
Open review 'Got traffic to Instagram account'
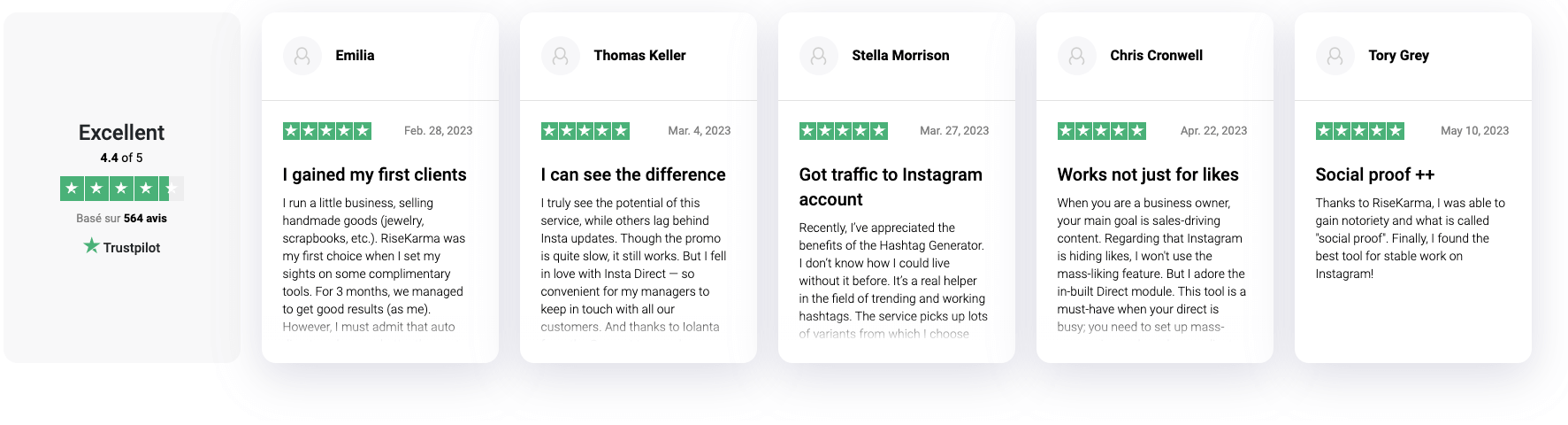(891, 187)
